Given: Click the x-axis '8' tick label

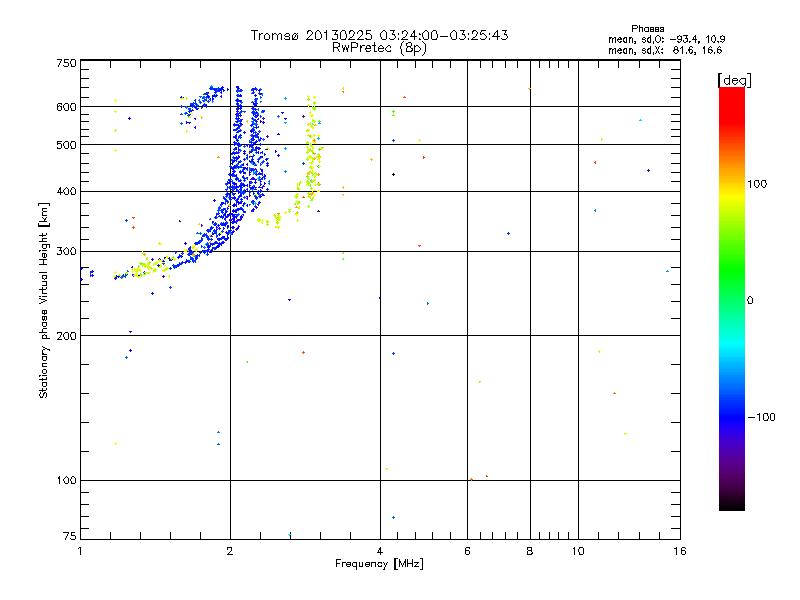Looking at the screenshot, I should (530, 551).
